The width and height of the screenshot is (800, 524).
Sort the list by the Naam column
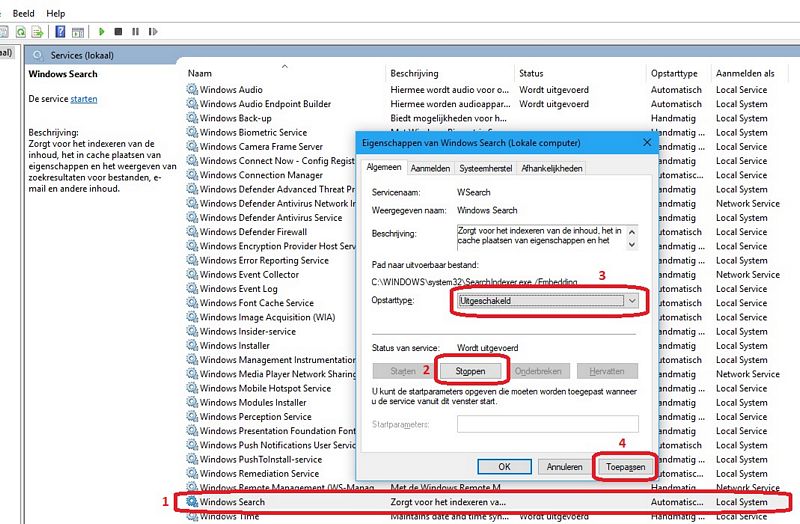pyautogui.click(x=199, y=73)
